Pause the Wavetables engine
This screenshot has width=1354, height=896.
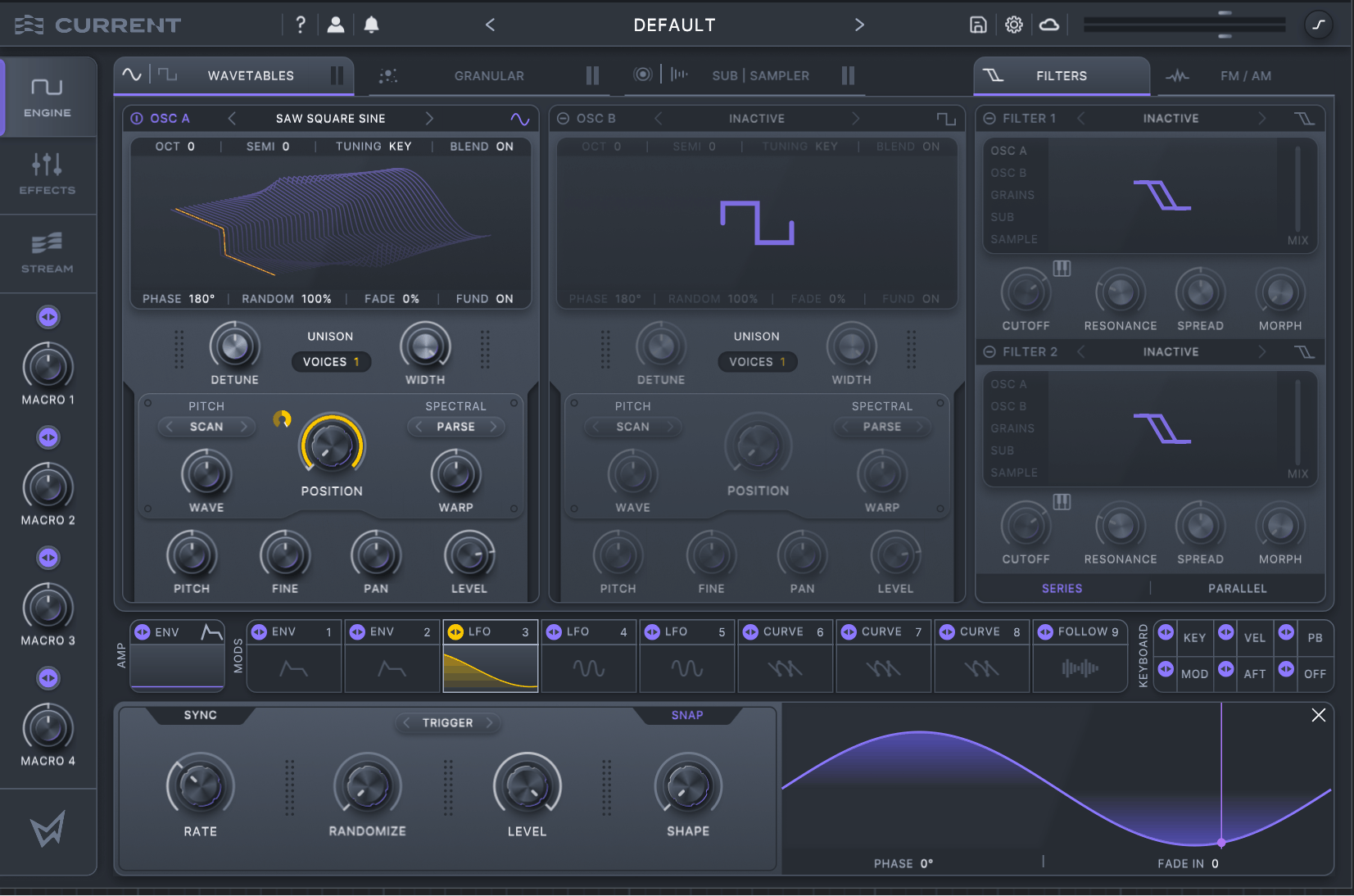pyautogui.click(x=337, y=75)
